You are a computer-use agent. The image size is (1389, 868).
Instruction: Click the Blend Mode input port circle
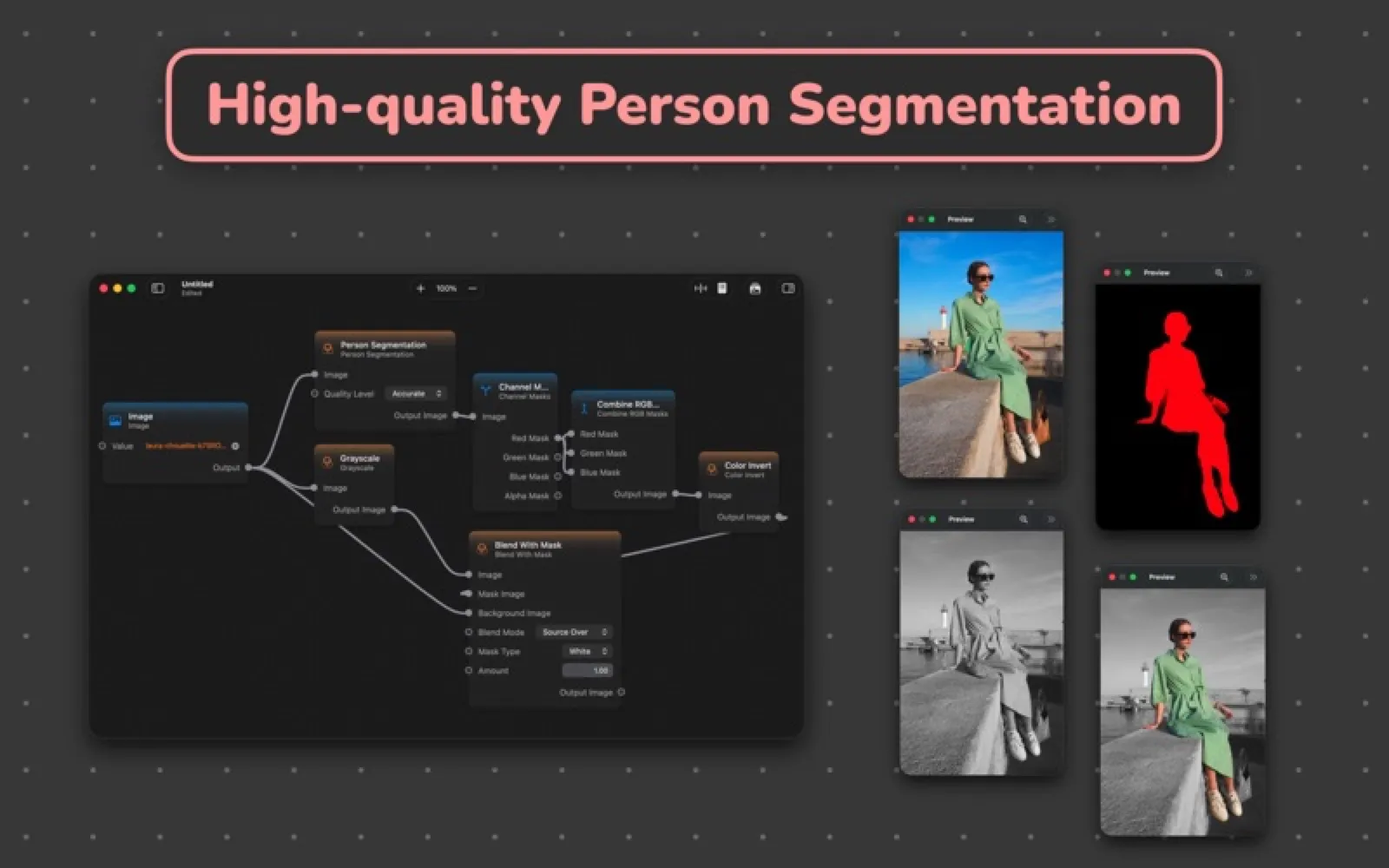pos(469,632)
